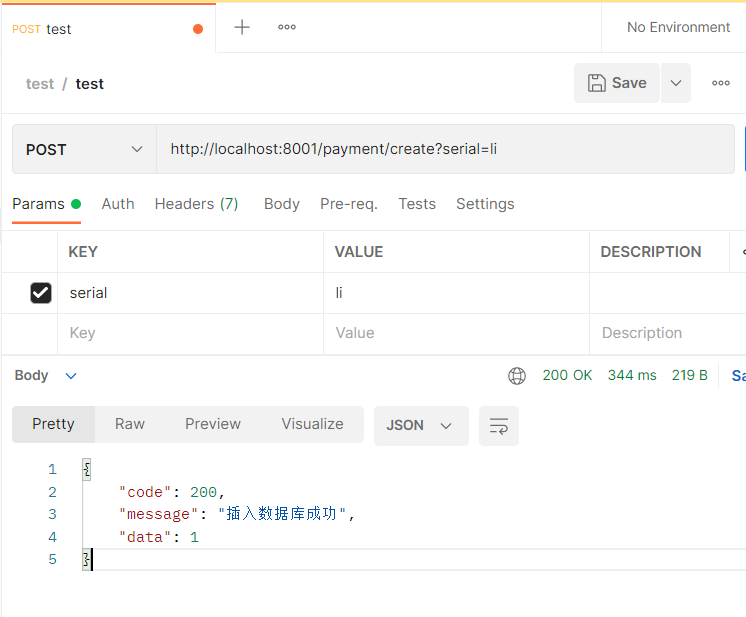Click closing brace on line 5
The width and height of the screenshot is (746, 617).
pyautogui.click(x=87, y=559)
